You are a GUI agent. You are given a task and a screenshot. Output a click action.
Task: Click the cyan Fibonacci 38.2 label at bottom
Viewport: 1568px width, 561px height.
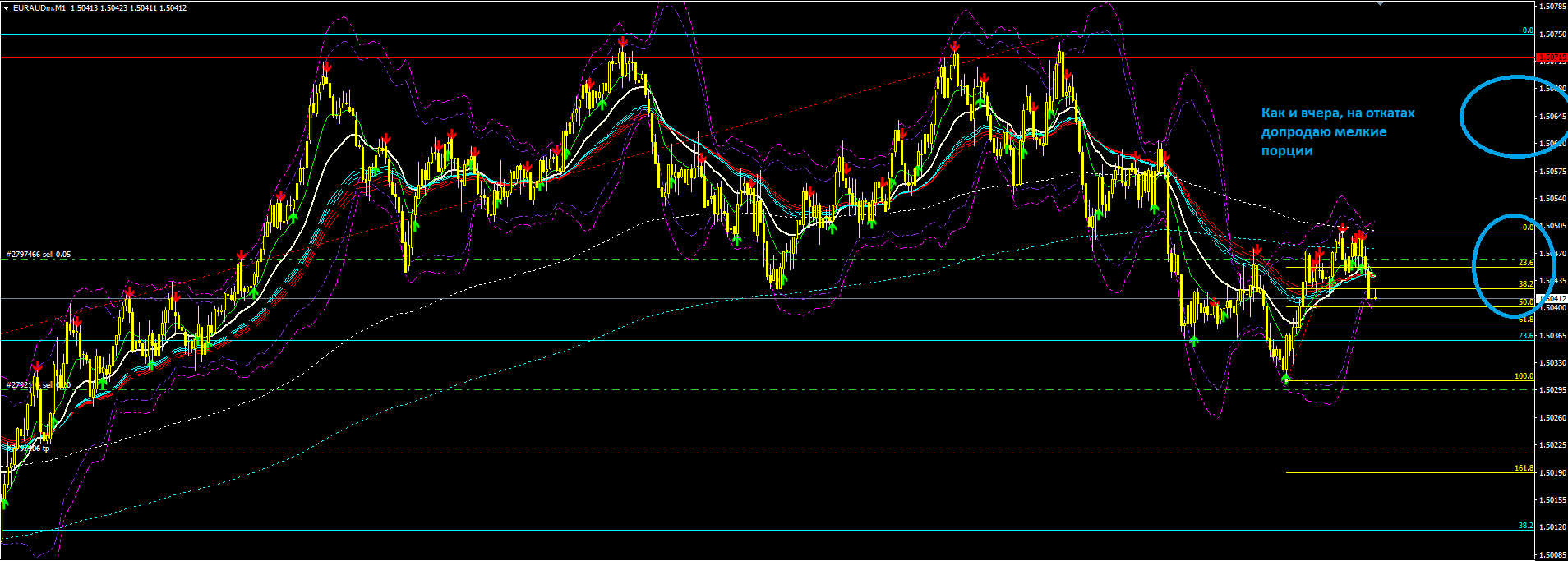point(1525,526)
